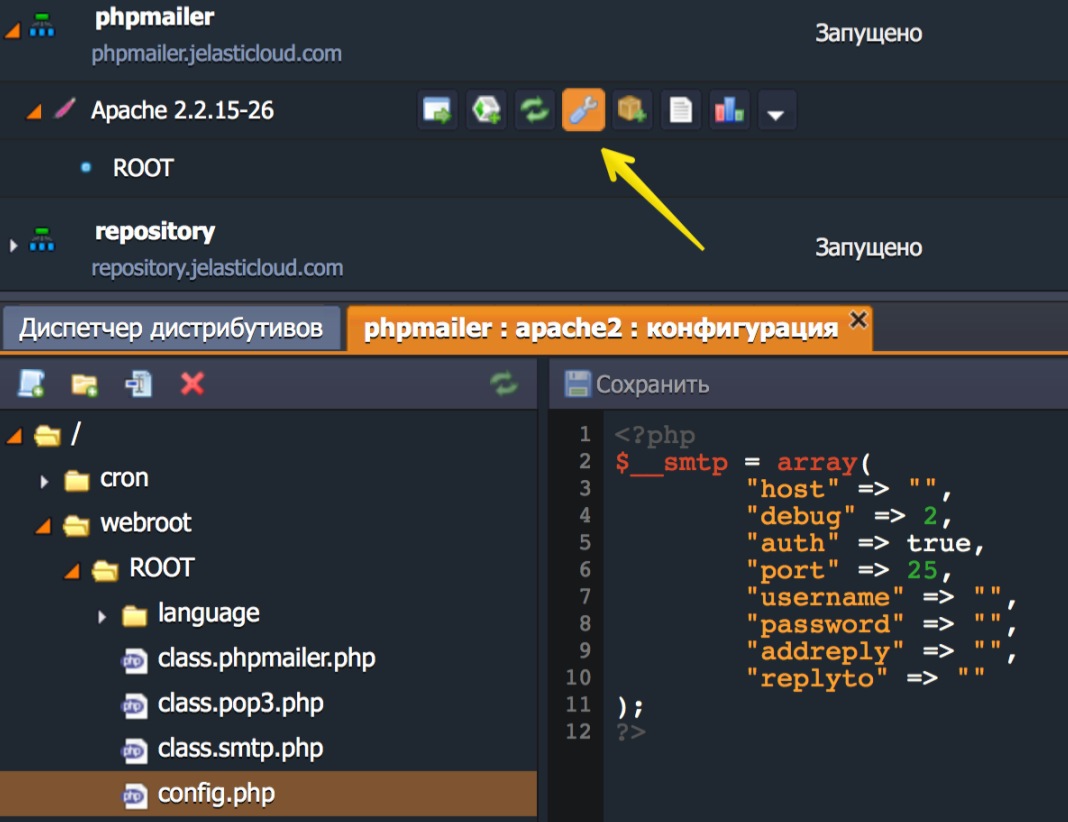The width and height of the screenshot is (1068, 822).
Task: Collapse the phpmailer environment
Action: (12, 30)
